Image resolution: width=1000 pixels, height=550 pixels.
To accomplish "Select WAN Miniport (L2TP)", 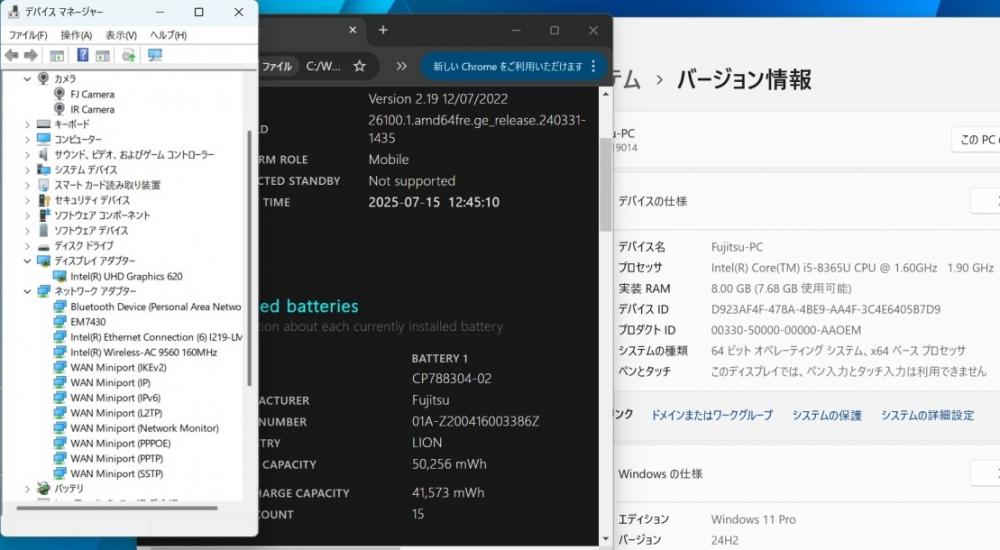I will [x=116, y=413].
